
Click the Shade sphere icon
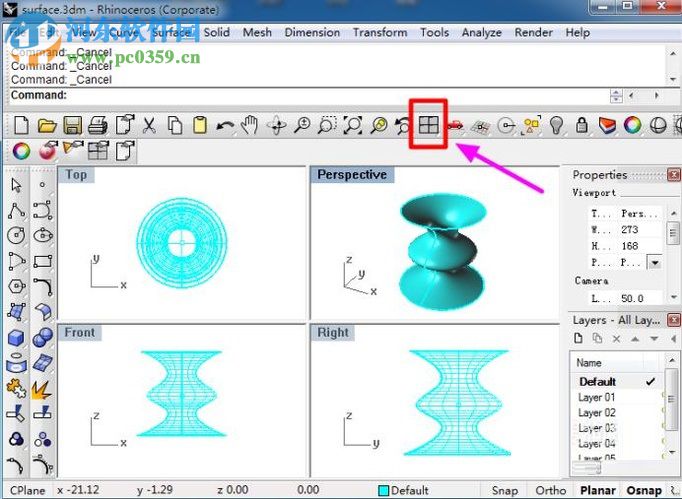click(658, 126)
